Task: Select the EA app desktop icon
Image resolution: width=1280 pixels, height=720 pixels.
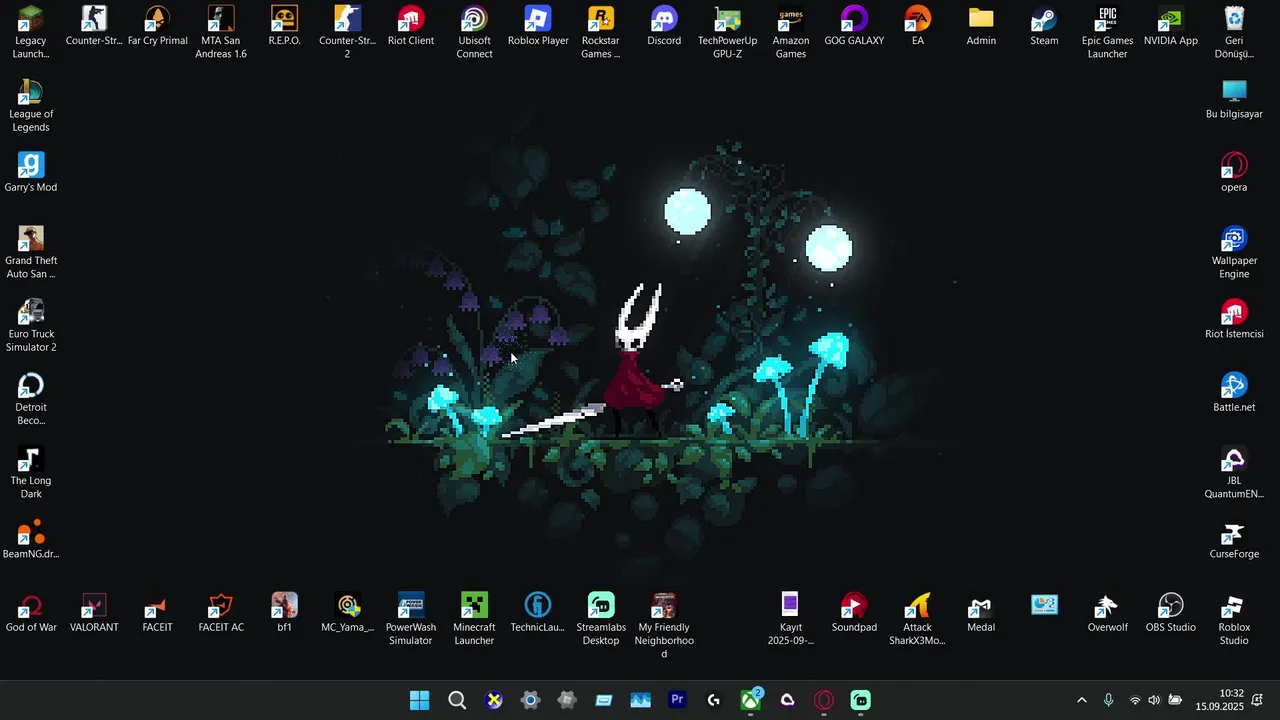Action: 917,27
